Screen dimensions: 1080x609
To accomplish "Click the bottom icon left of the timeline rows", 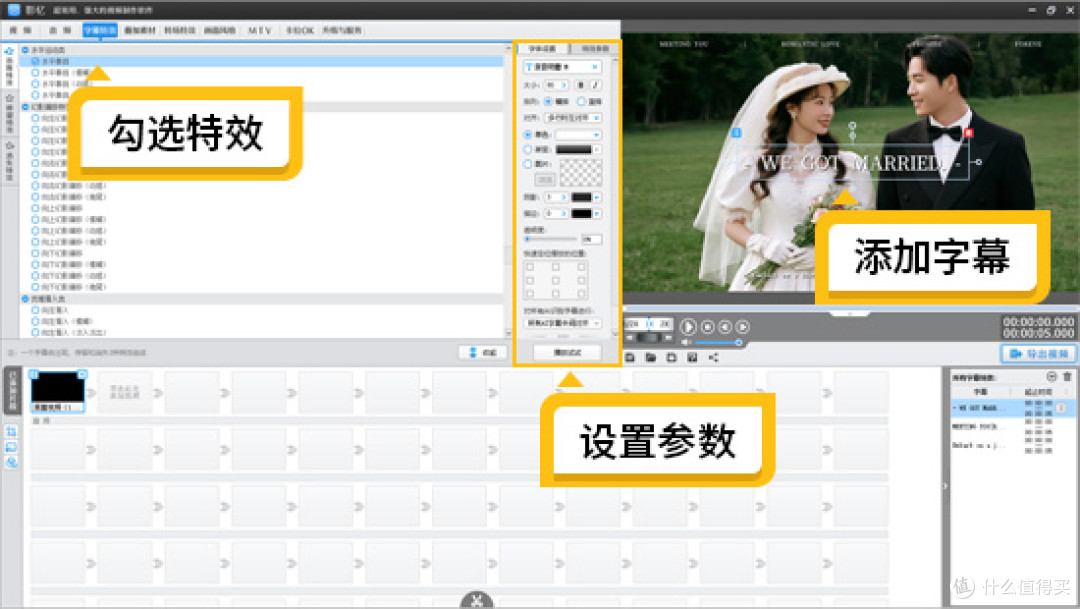I will click(x=12, y=462).
